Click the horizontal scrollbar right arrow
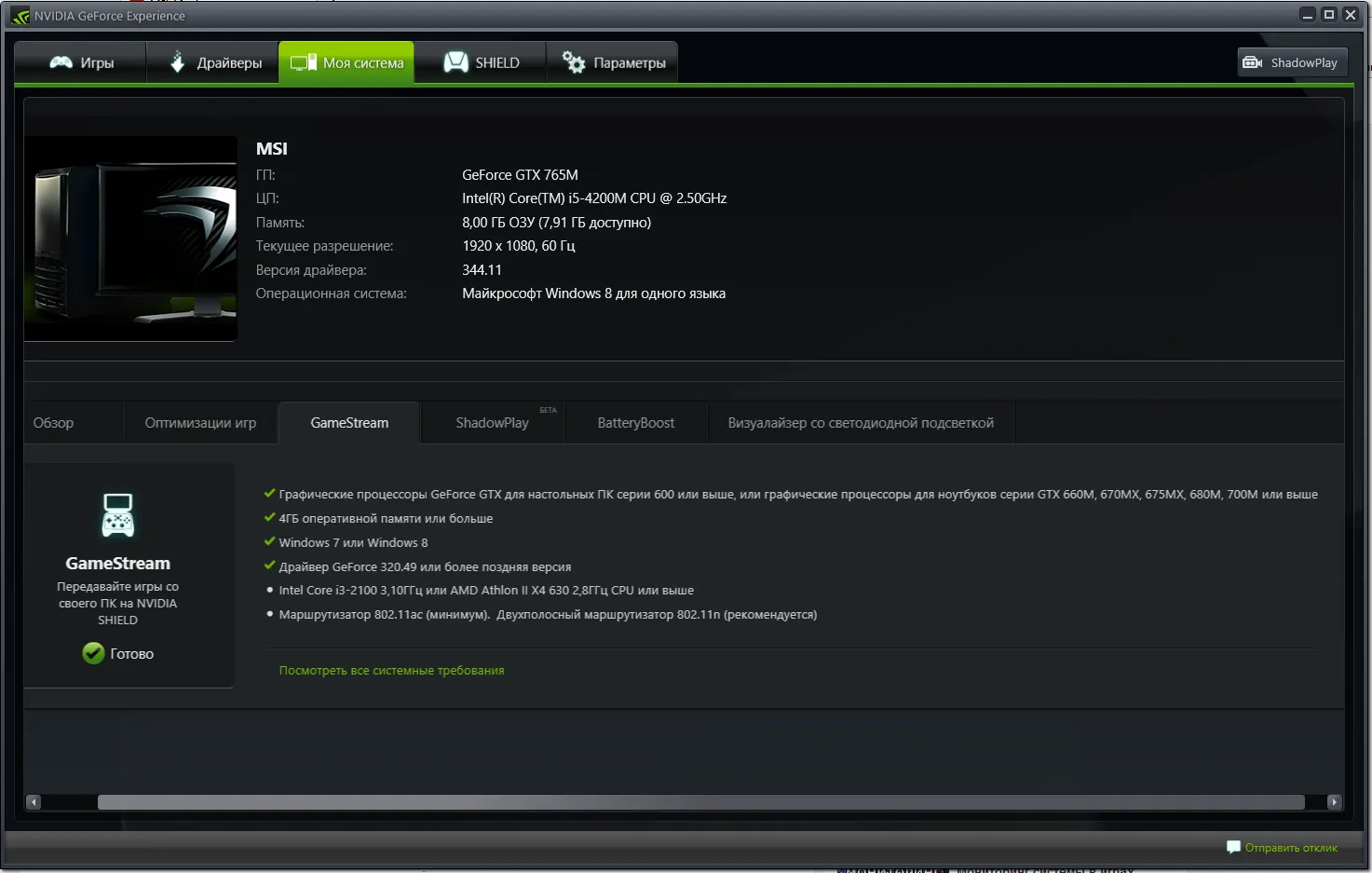 (1334, 802)
